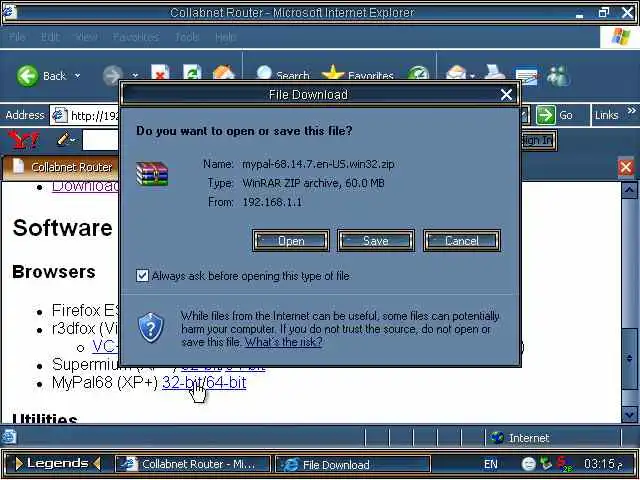Open the Back history dropdown arrow
Screen dimensions: 640x480
[x=77, y=76]
